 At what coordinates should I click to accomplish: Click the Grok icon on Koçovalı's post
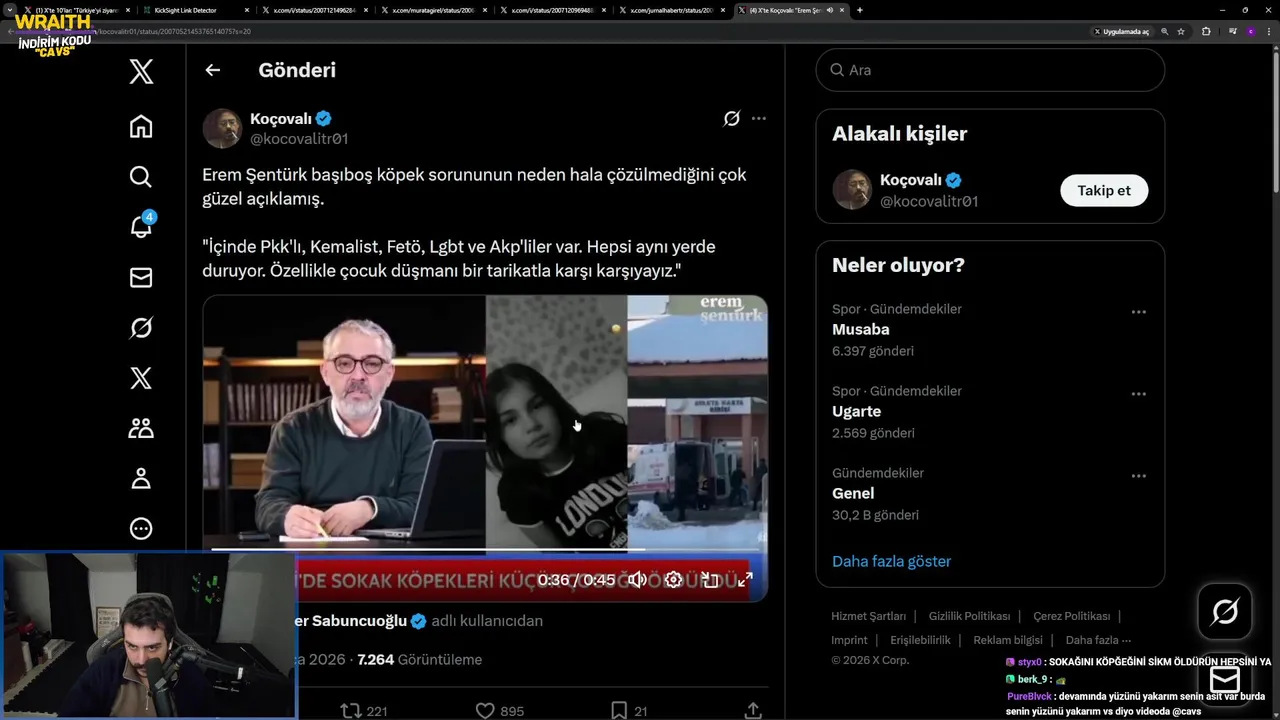click(x=732, y=118)
